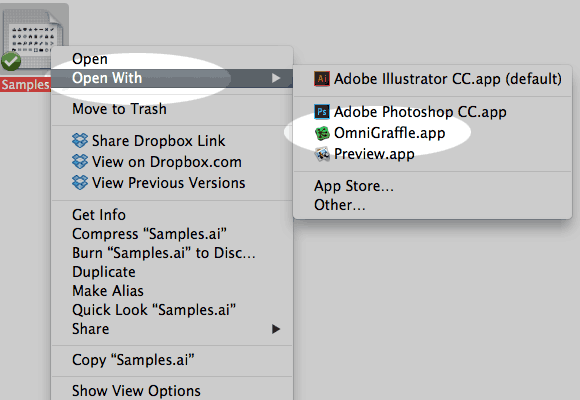Viewport: 580px width, 400px height.
Task: Click the red Samples file label
Action: tap(25, 85)
